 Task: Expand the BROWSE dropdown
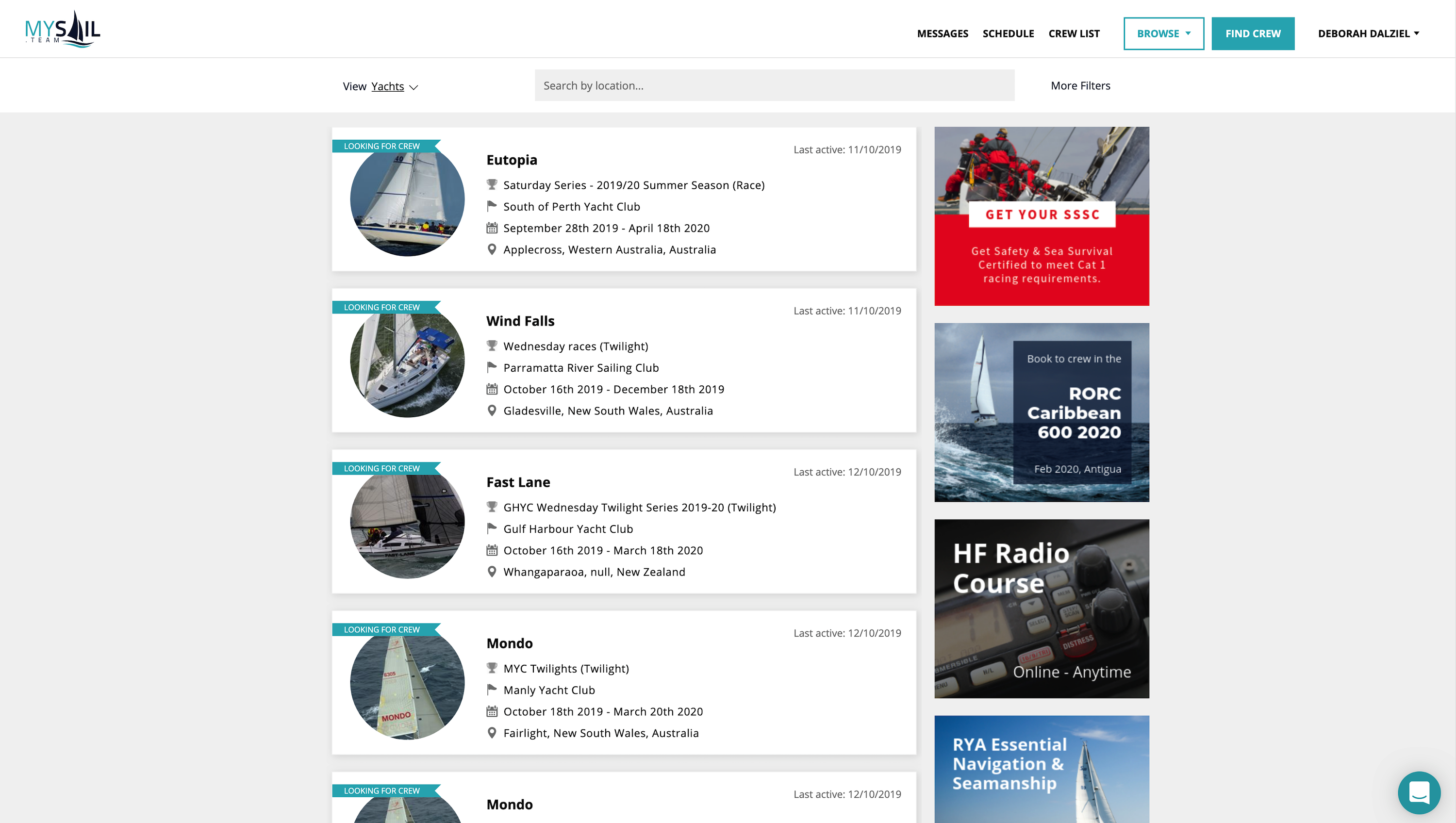click(x=1163, y=33)
